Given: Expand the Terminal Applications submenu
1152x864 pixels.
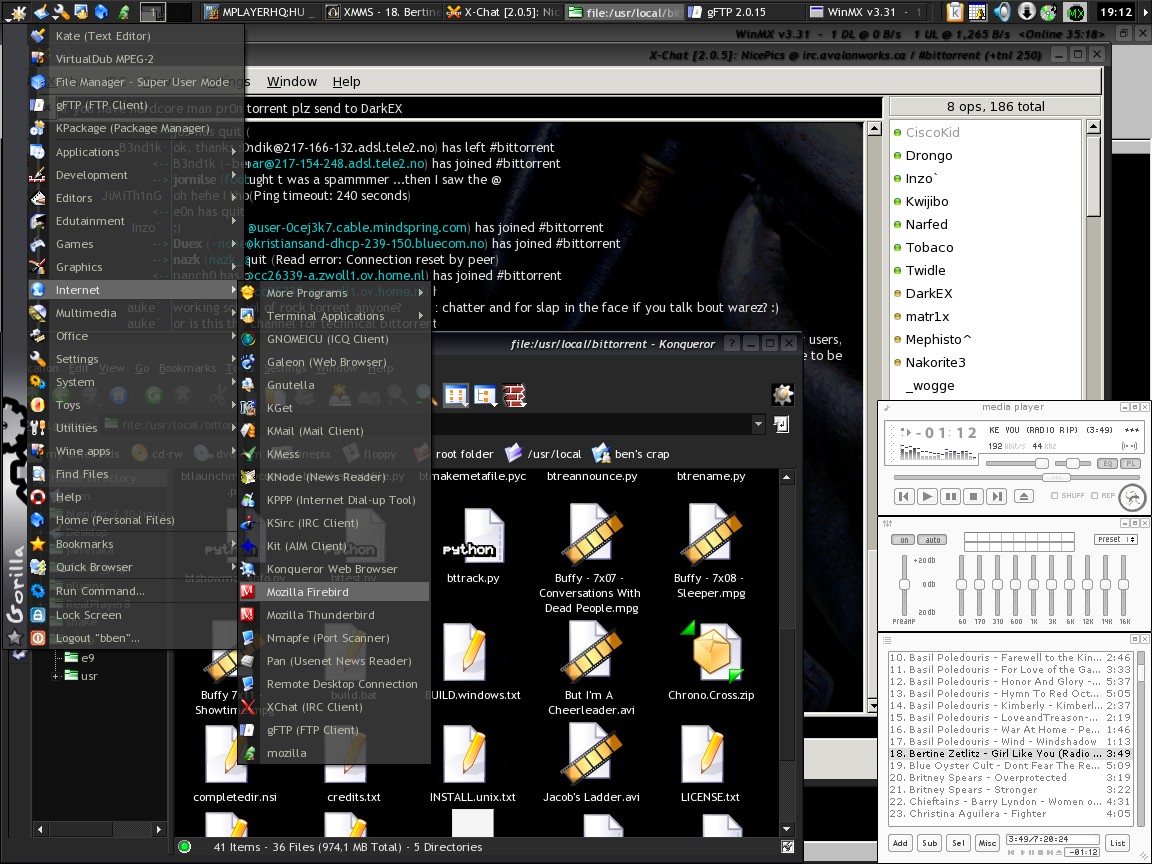Looking at the screenshot, I should [334, 316].
